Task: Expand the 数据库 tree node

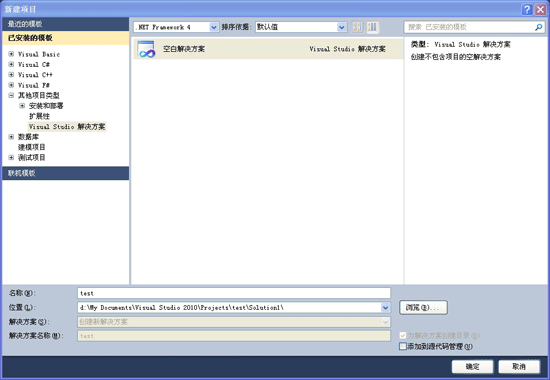Action: click(11, 136)
